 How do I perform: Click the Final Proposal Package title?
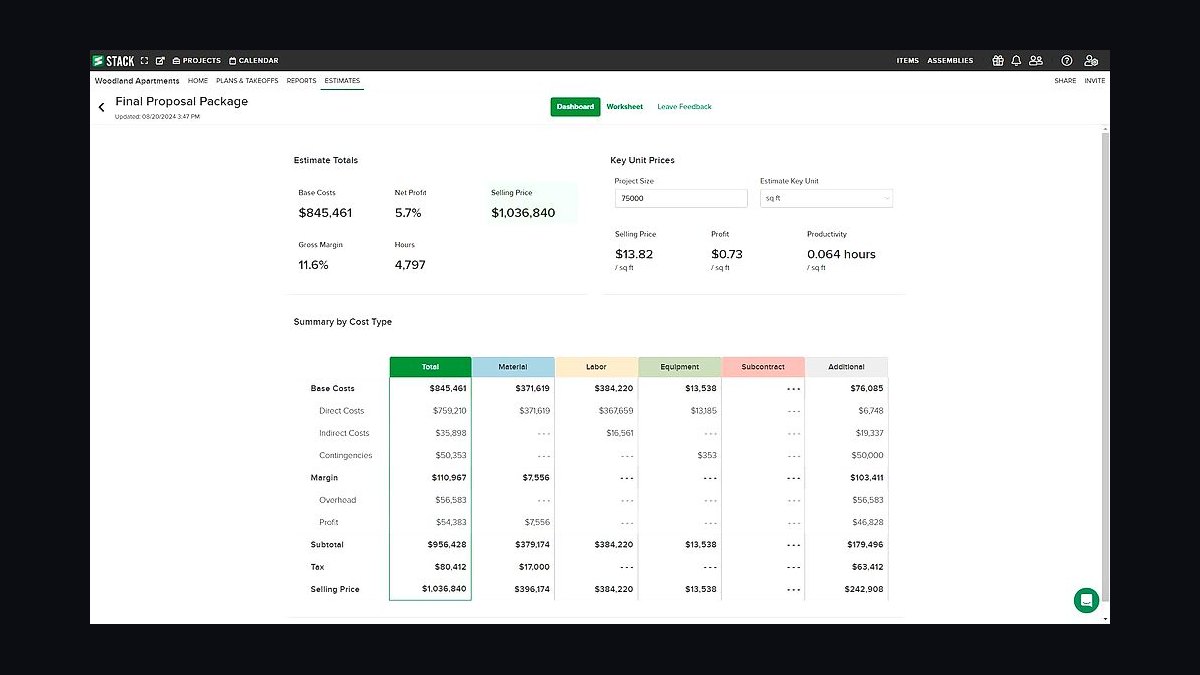pos(182,101)
